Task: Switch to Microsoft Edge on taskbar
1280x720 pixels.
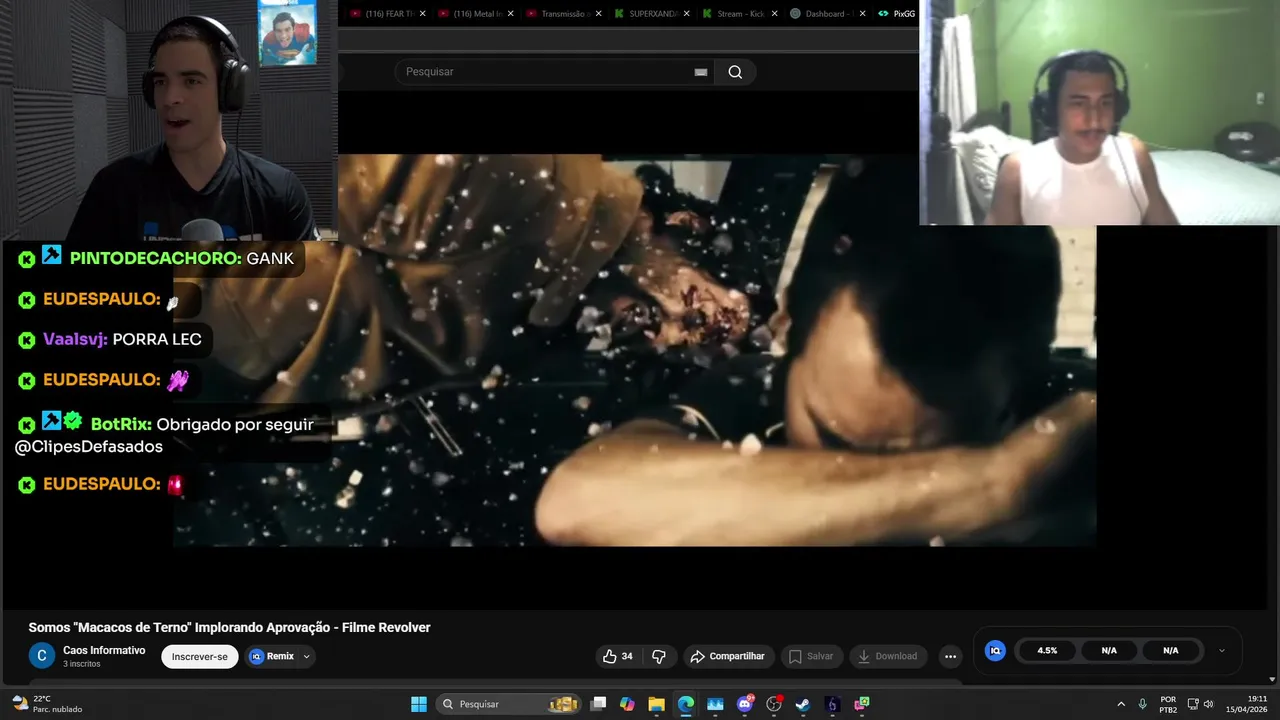Action: (686, 704)
